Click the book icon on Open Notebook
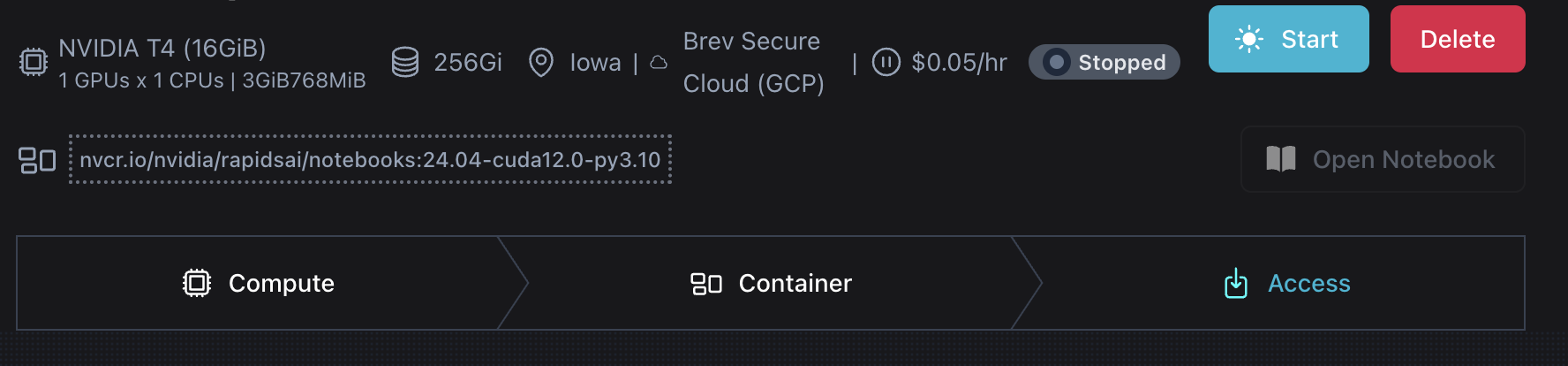The image size is (1568, 366). pos(1280,159)
